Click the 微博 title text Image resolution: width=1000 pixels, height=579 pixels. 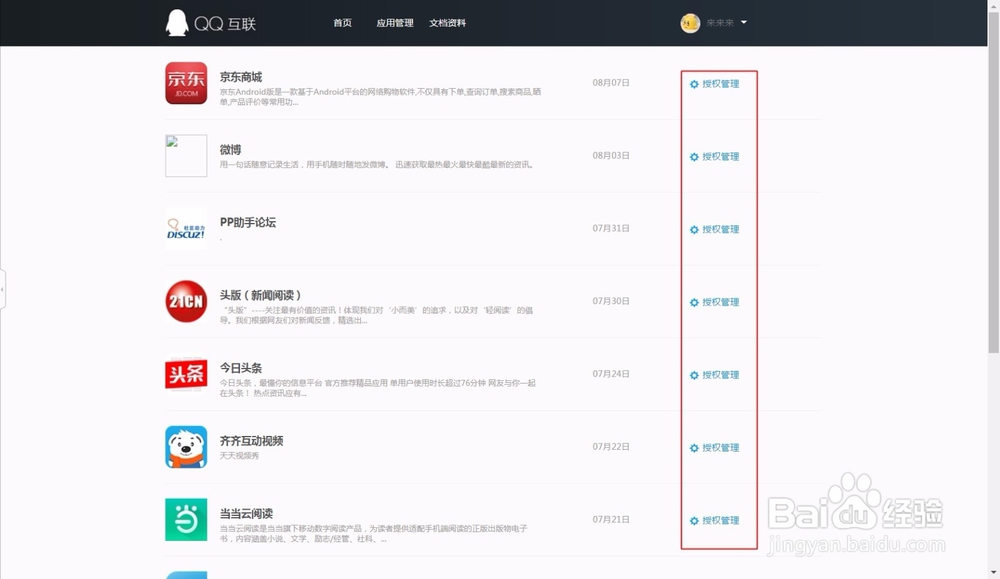pos(230,150)
